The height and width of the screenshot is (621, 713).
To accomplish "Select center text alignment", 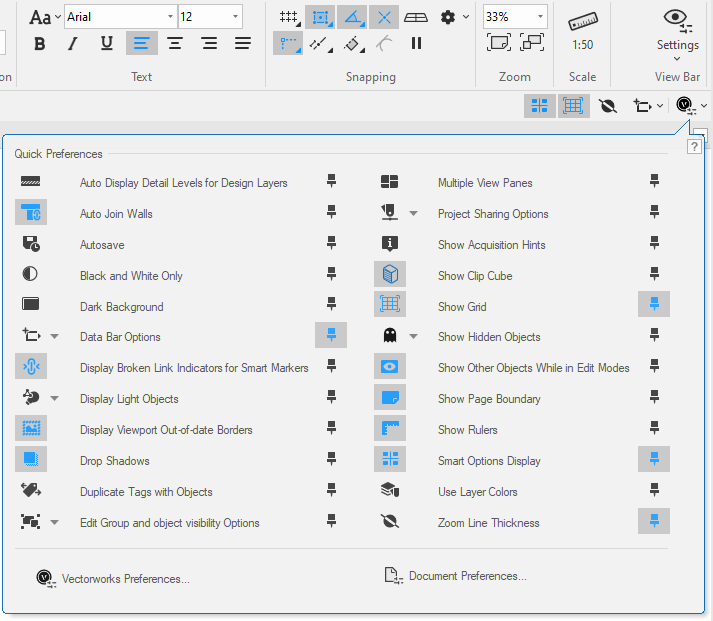I will [x=175, y=43].
